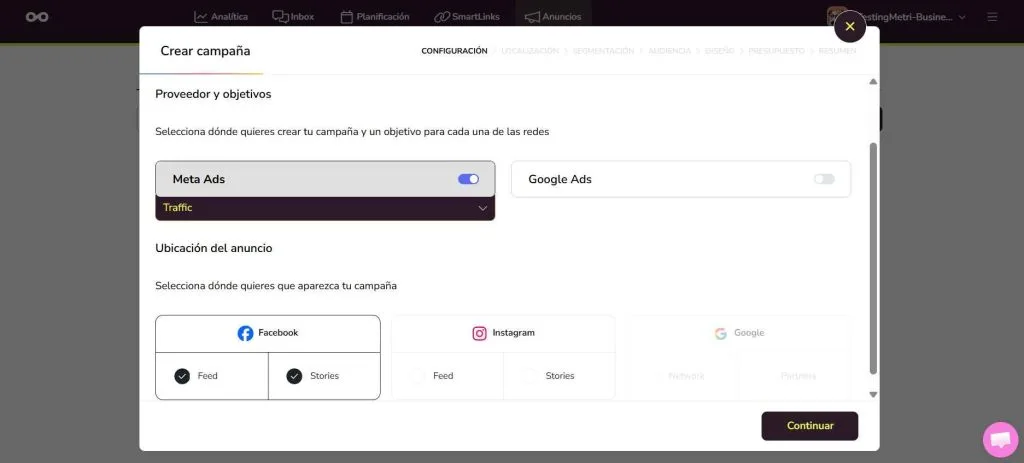Go to the Presupuesto step
The height and width of the screenshot is (463, 1024).
(x=776, y=51)
